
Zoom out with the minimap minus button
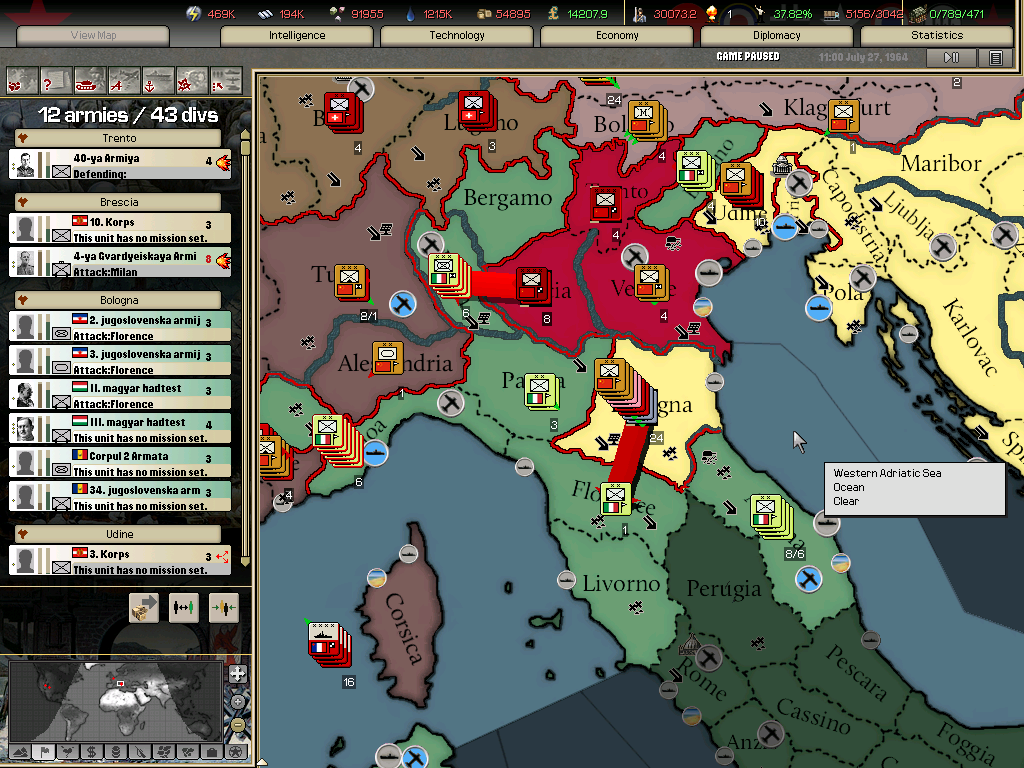[x=237, y=725]
